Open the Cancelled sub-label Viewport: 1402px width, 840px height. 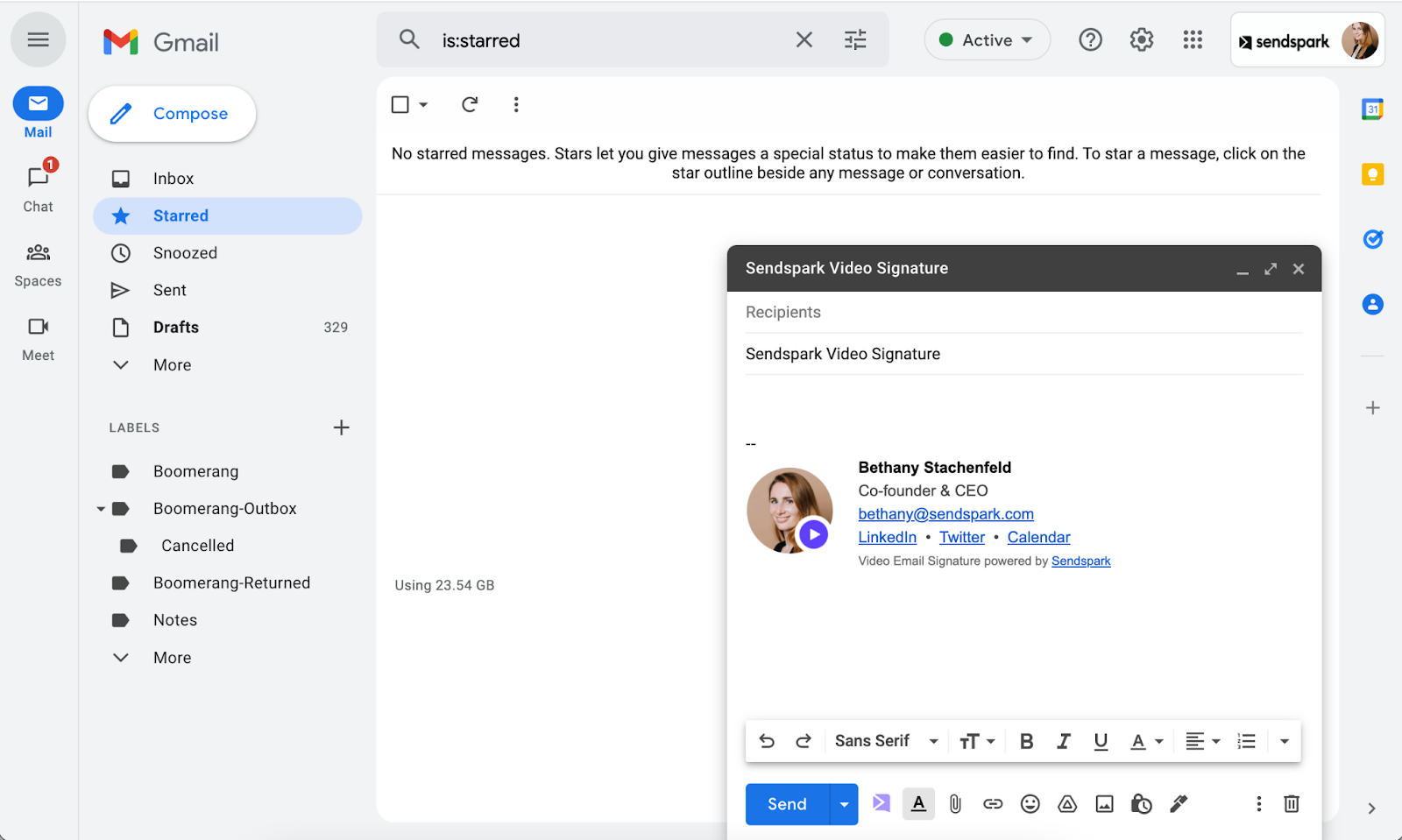pos(198,546)
